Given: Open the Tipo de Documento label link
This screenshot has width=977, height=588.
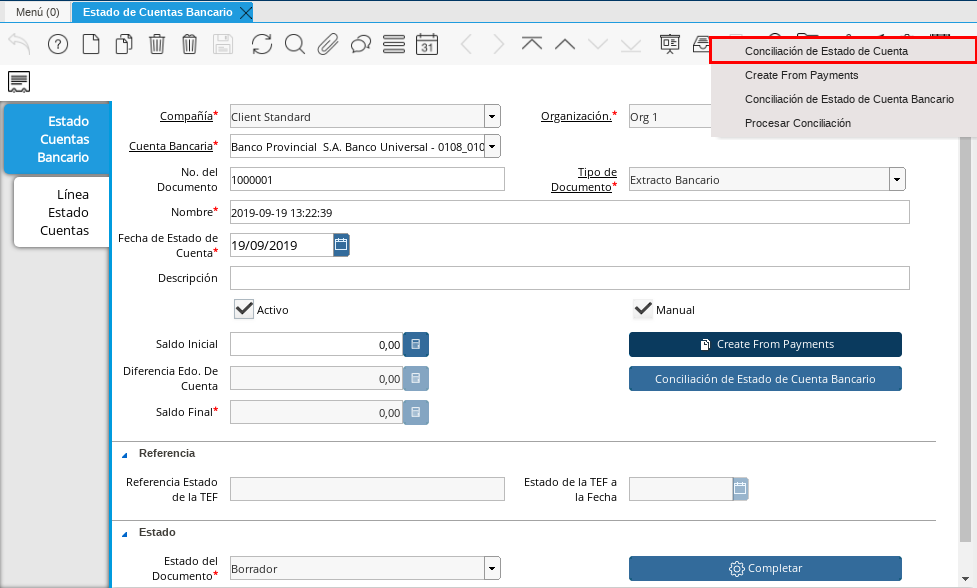Looking at the screenshot, I should (x=584, y=179).
